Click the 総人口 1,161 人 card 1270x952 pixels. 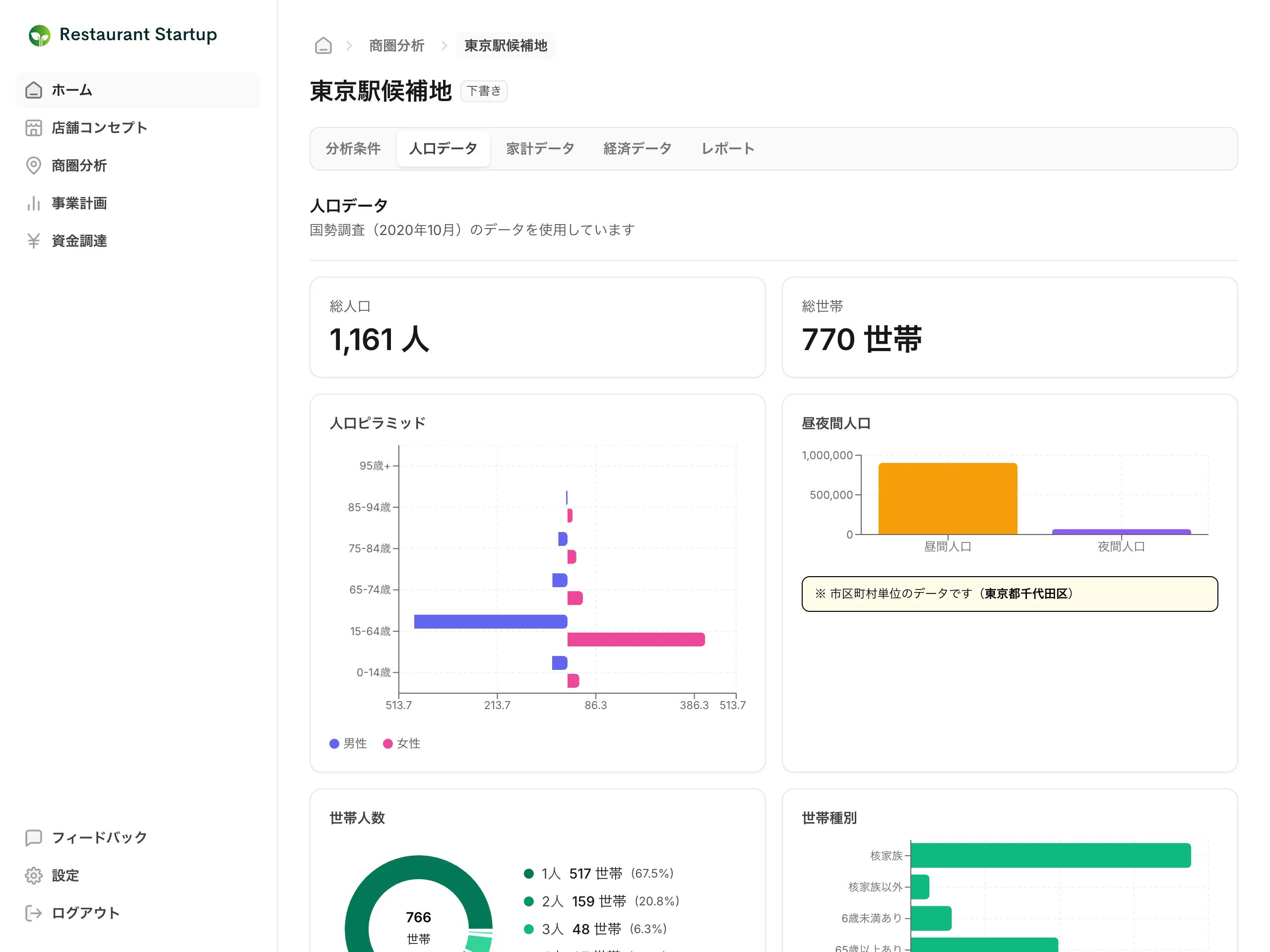click(x=537, y=328)
